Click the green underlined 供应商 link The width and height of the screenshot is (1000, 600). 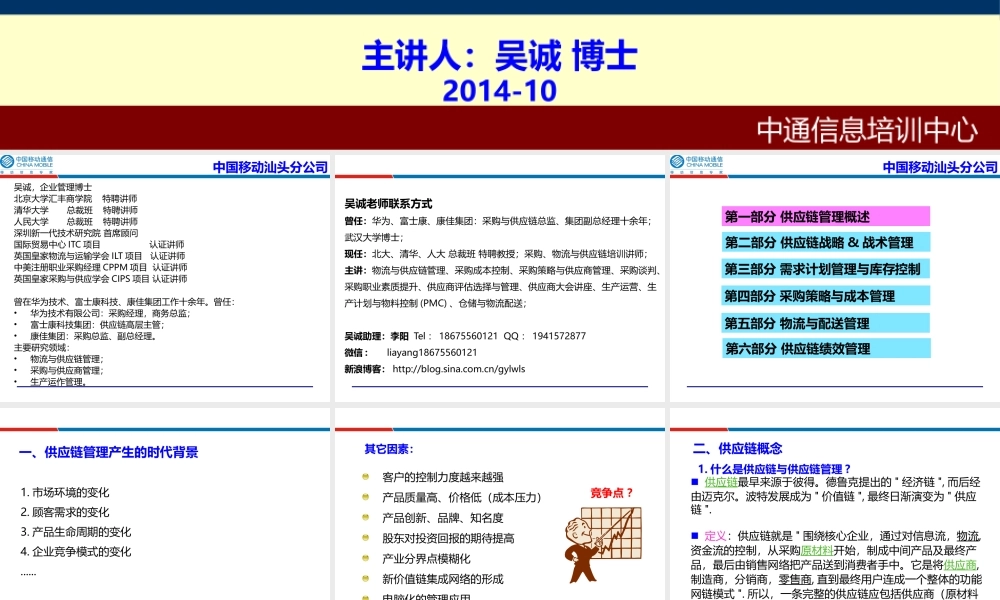tap(960, 565)
